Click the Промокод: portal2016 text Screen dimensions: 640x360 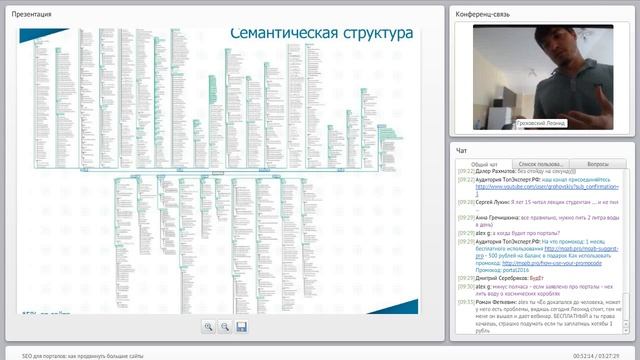pyautogui.click(x=502, y=270)
